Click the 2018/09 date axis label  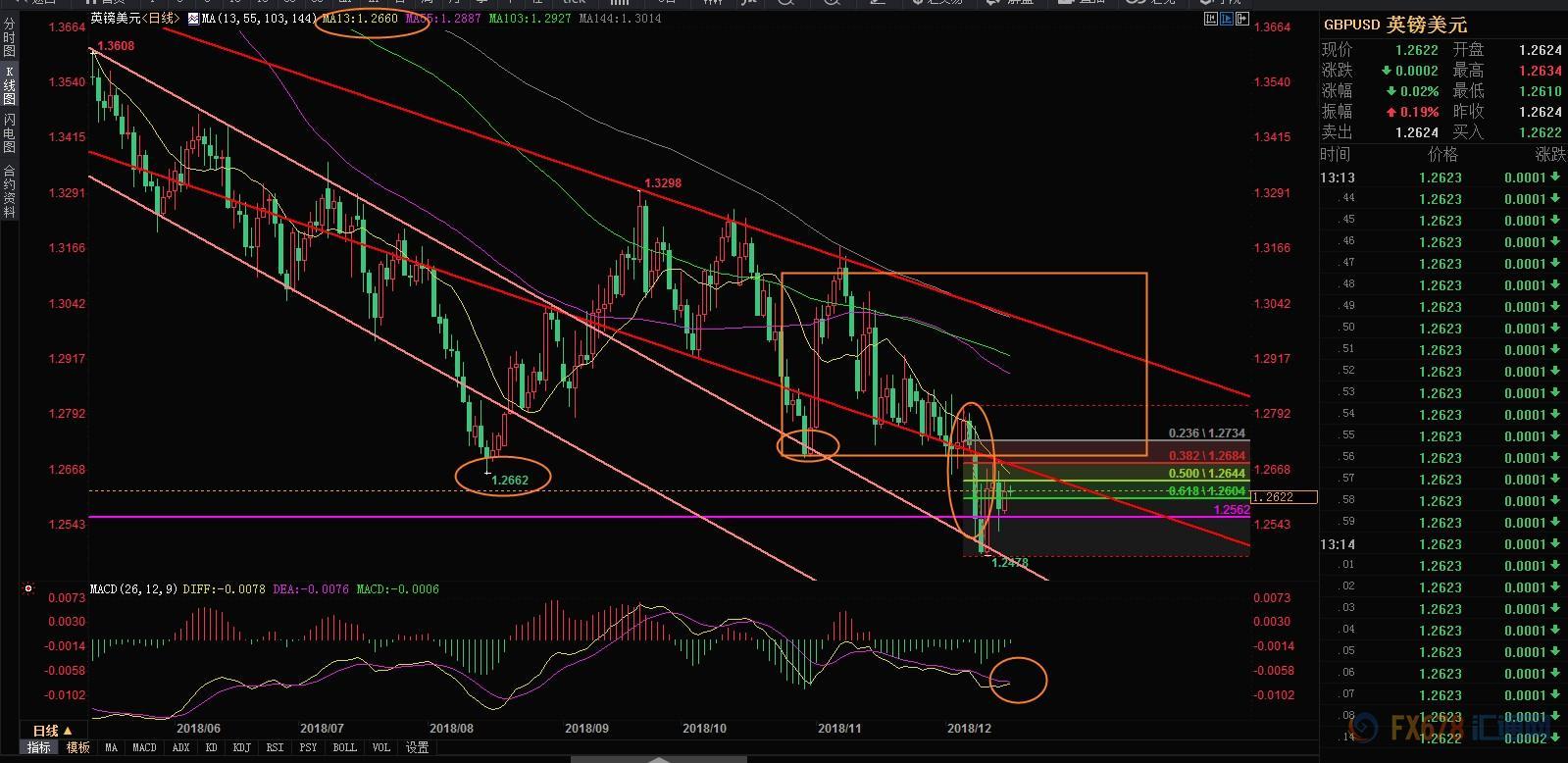tap(586, 729)
